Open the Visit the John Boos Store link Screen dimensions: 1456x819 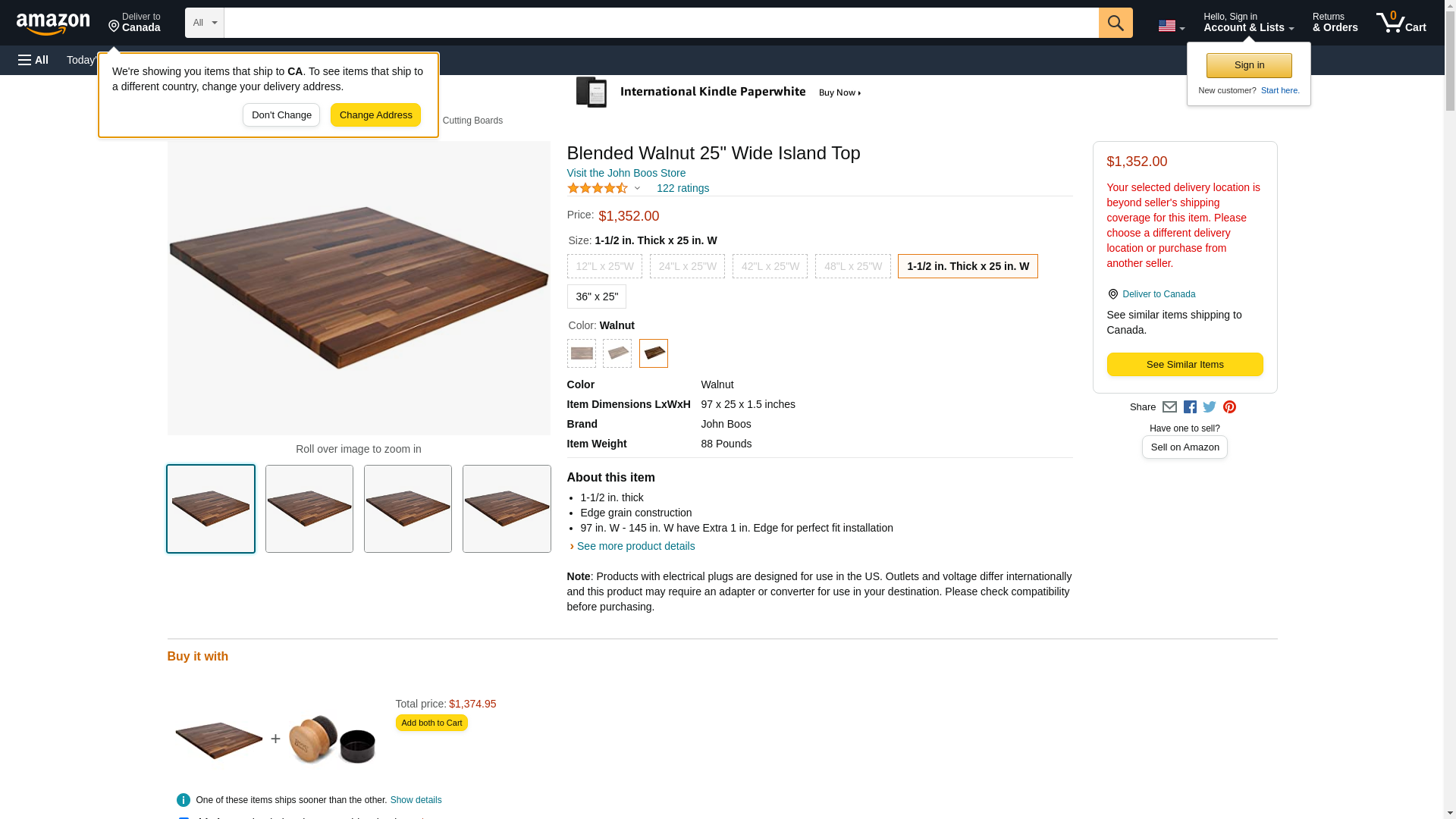pos(626,173)
